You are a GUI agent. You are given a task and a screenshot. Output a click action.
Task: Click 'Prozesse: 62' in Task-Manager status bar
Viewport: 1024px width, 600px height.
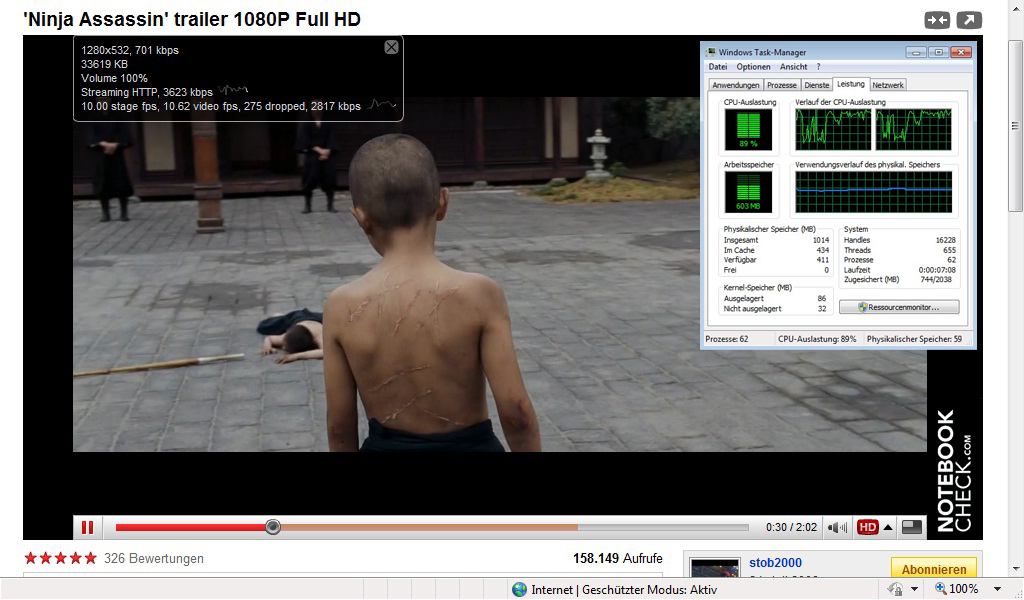pos(727,339)
